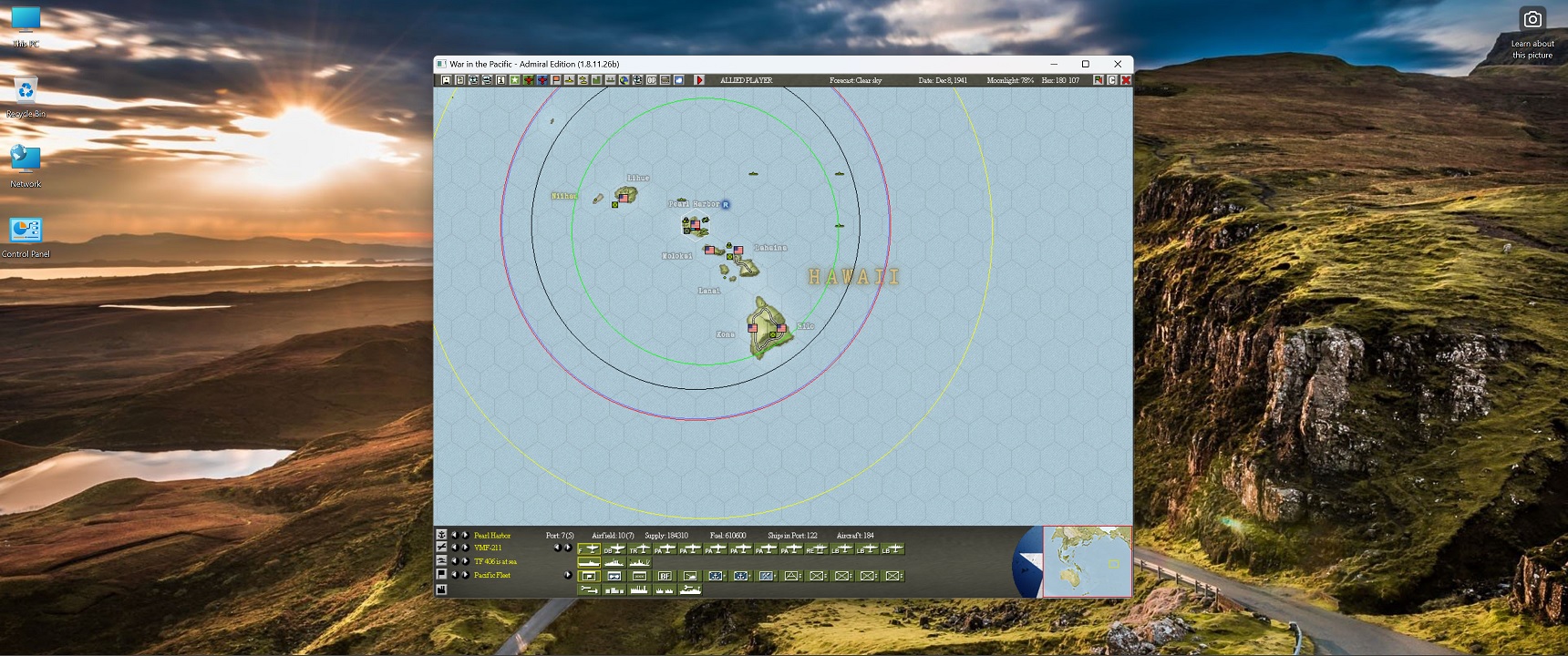
Task: Select the 'TR' transport air unit icon
Action: [640, 549]
